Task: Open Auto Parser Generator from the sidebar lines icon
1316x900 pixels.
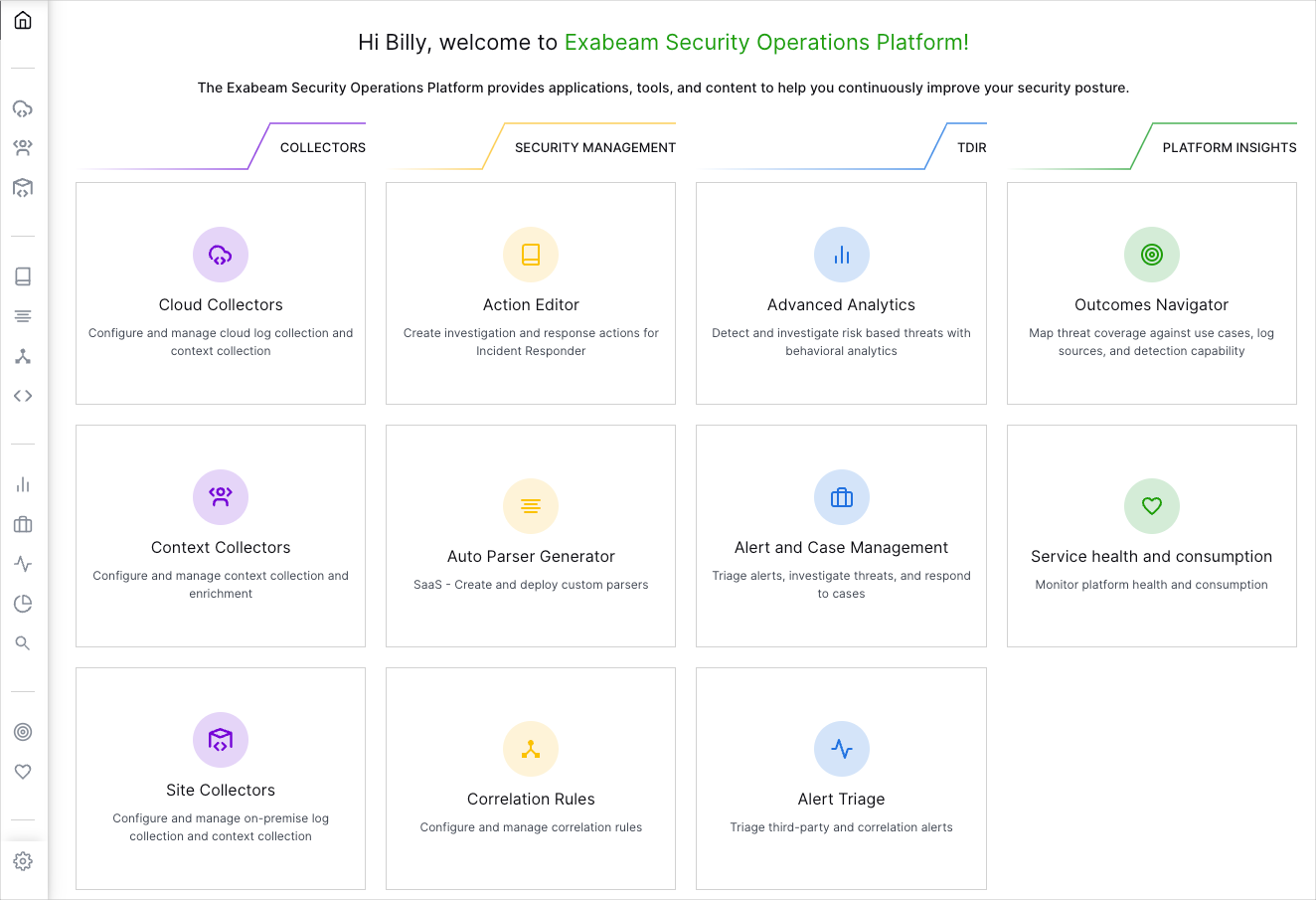Action: [23, 316]
